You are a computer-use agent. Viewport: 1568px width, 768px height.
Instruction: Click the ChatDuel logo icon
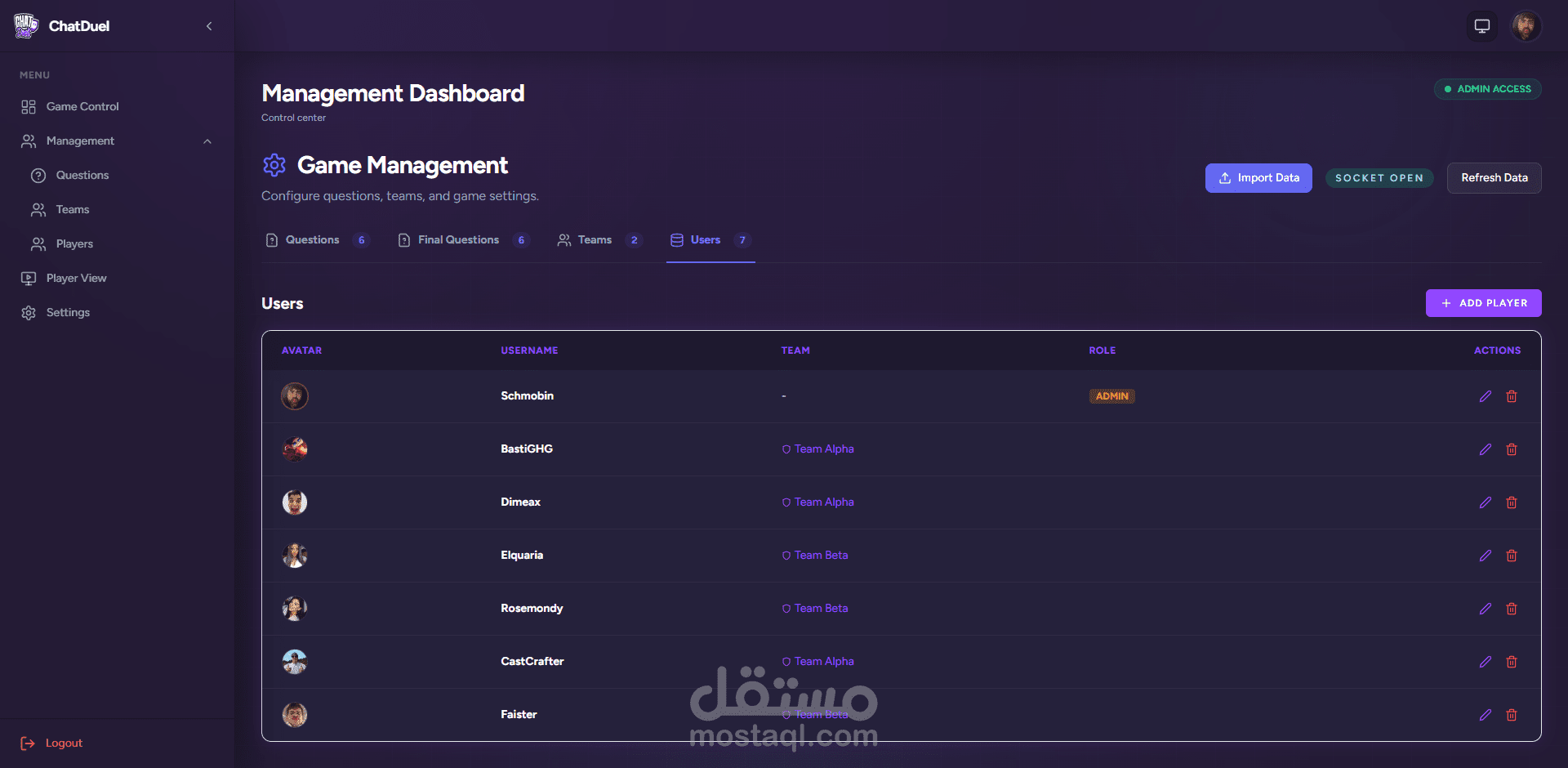pyautogui.click(x=26, y=26)
